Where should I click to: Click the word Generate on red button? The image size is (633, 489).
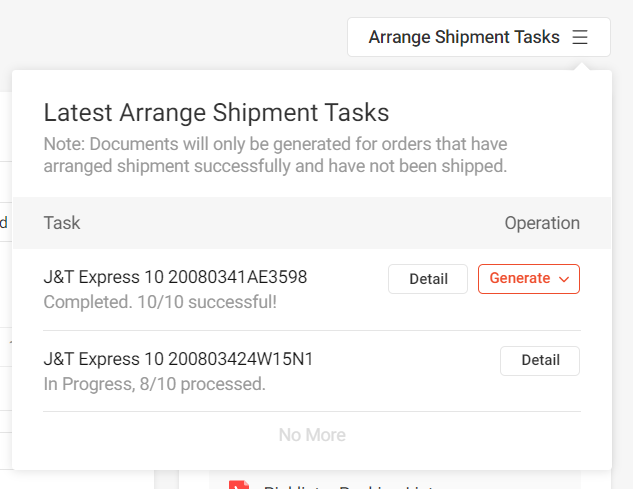tap(520, 279)
